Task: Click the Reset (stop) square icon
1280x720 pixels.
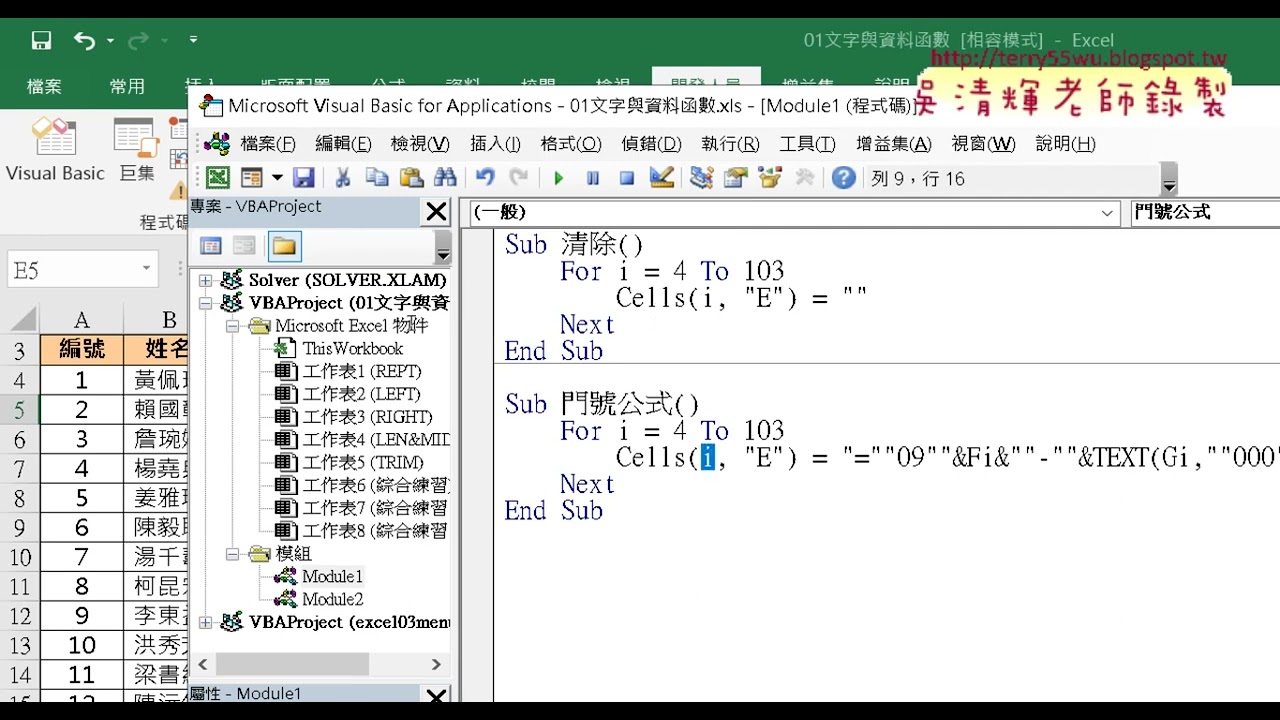Action: click(627, 178)
